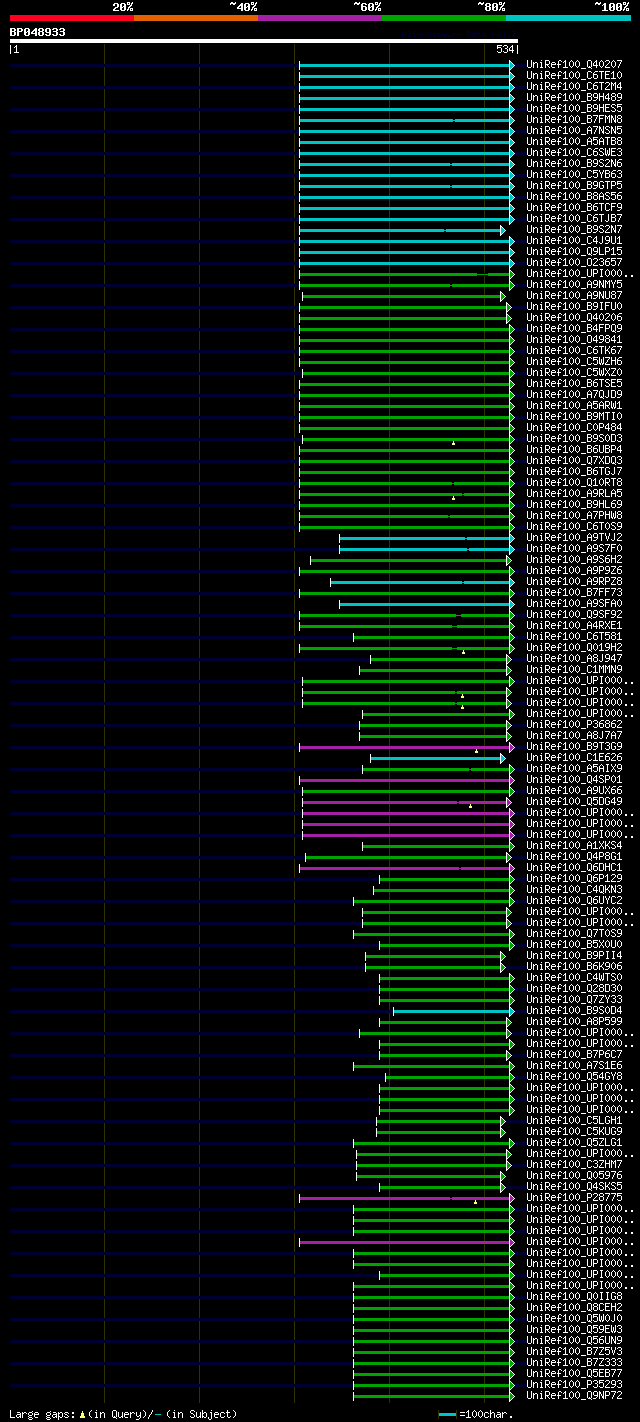Click hit UniRef100_Q9NP72

(574, 1395)
